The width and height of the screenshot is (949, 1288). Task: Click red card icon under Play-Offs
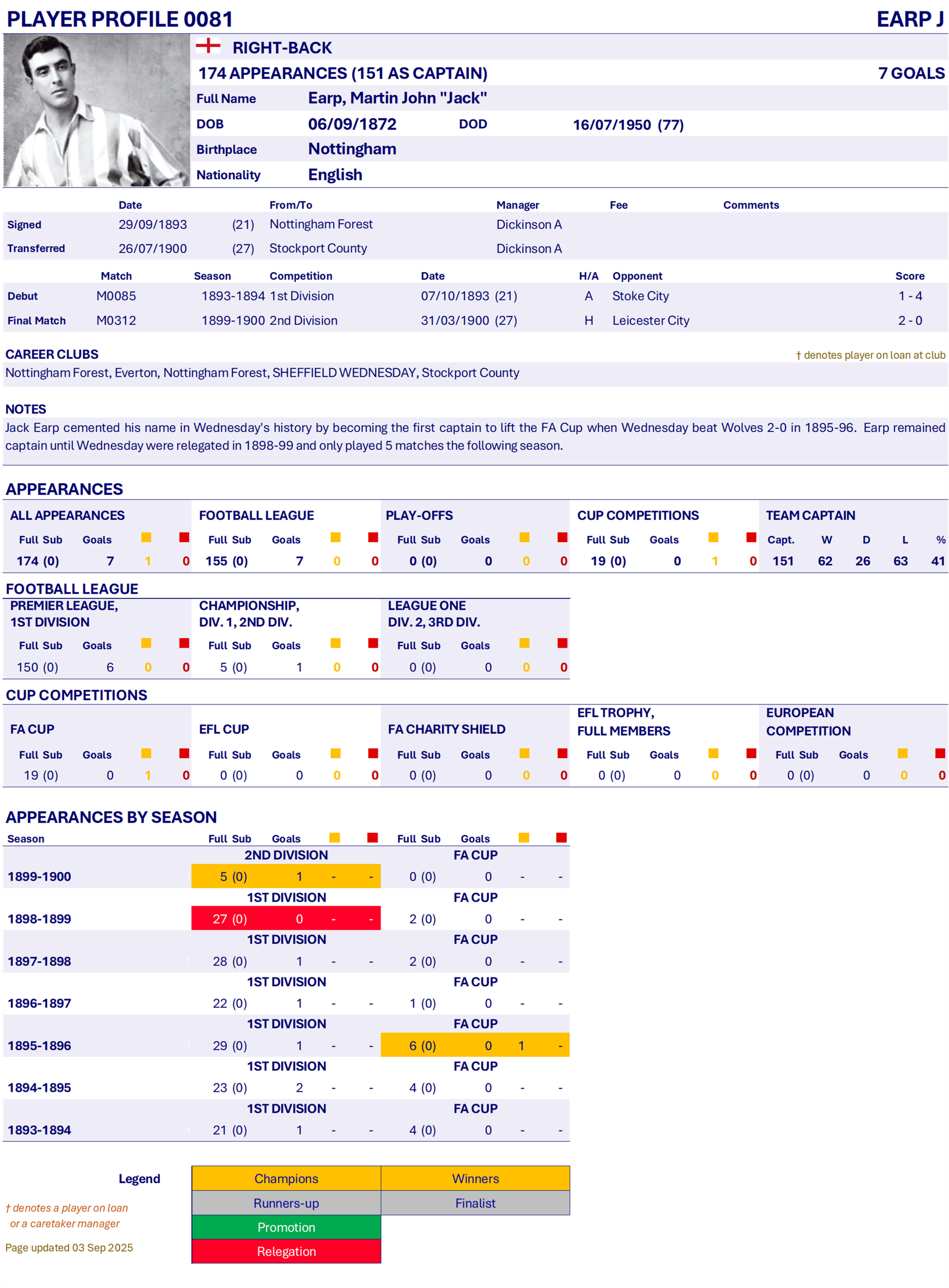(x=562, y=538)
